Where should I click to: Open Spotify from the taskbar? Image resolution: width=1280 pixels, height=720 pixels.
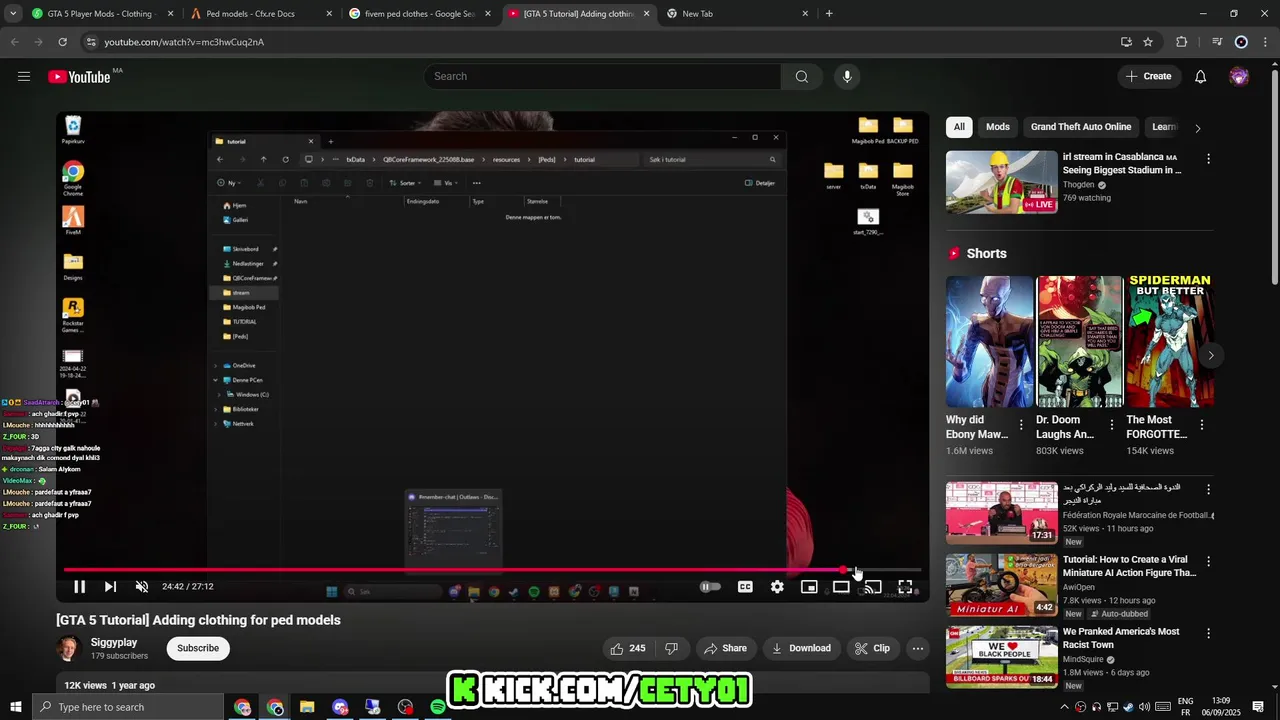coord(438,707)
